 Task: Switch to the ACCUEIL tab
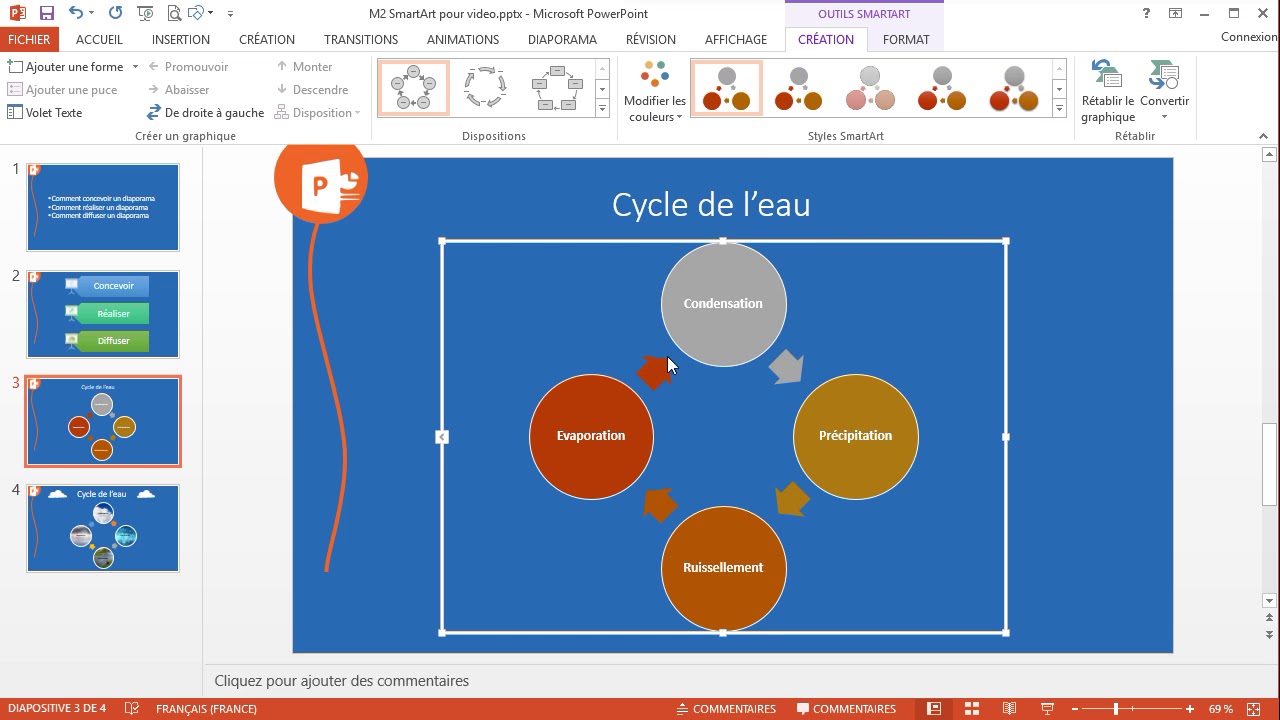click(x=99, y=39)
